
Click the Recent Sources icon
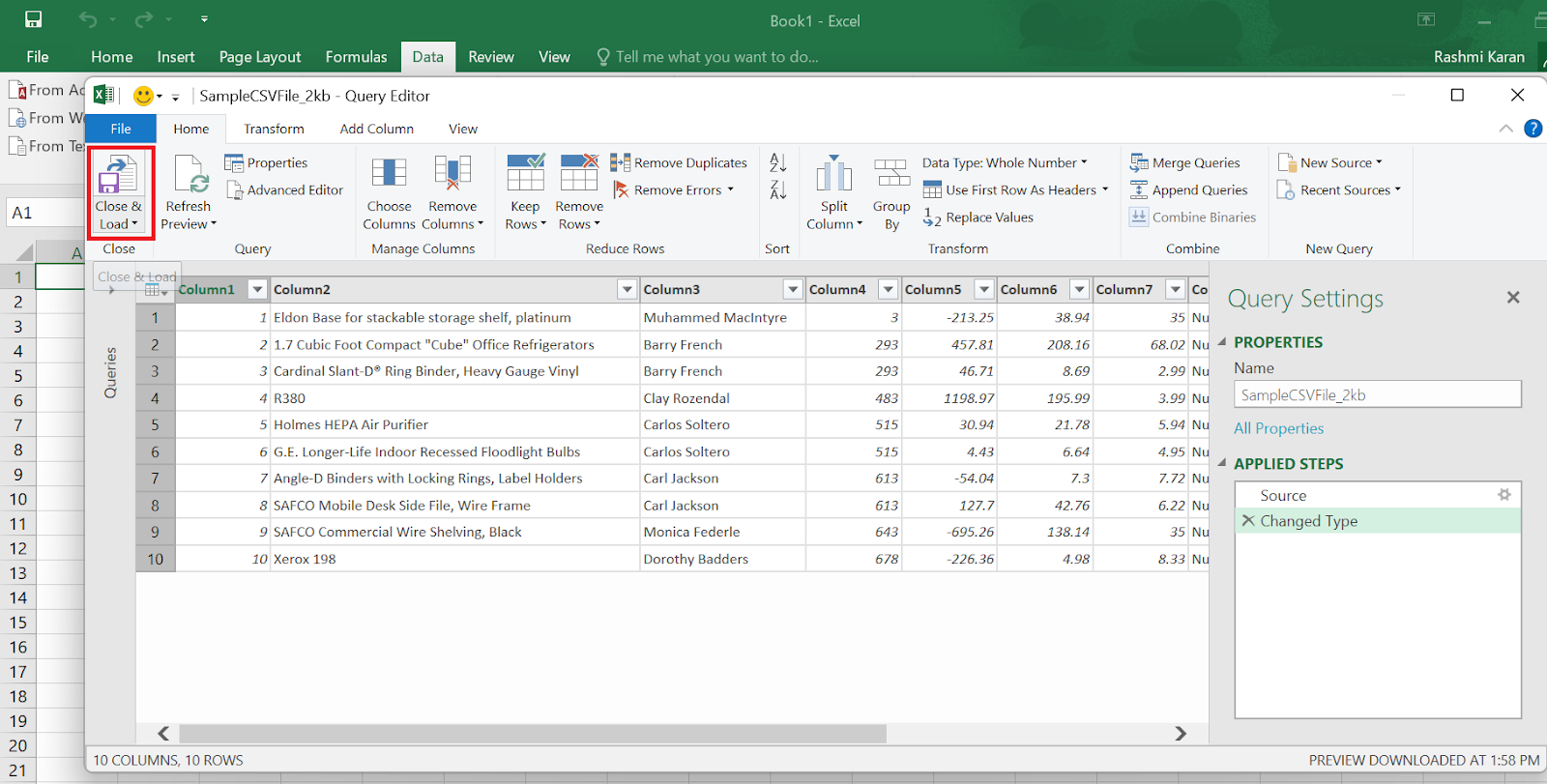click(x=1286, y=189)
